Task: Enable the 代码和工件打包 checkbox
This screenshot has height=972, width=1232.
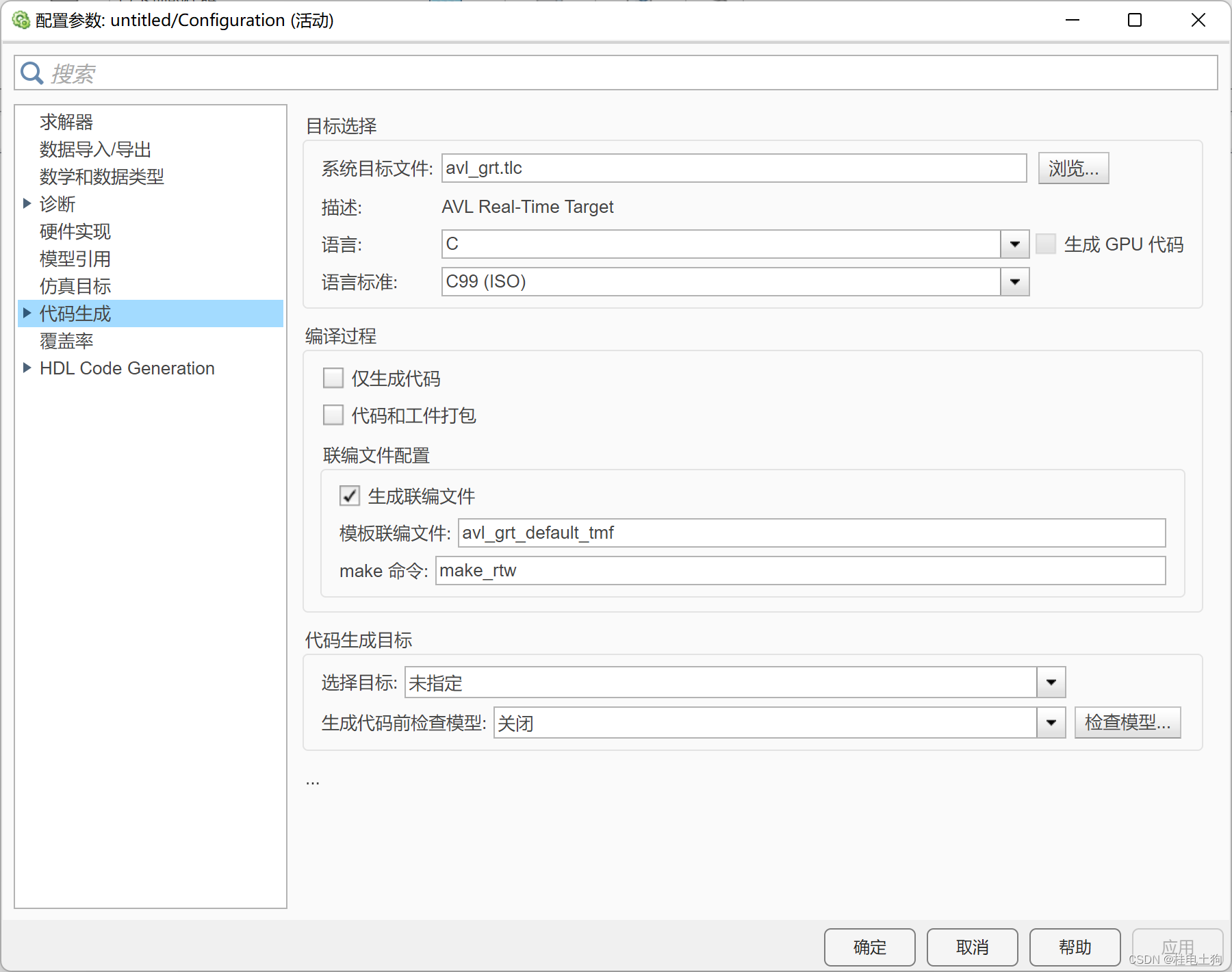Action: tap(333, 415)
